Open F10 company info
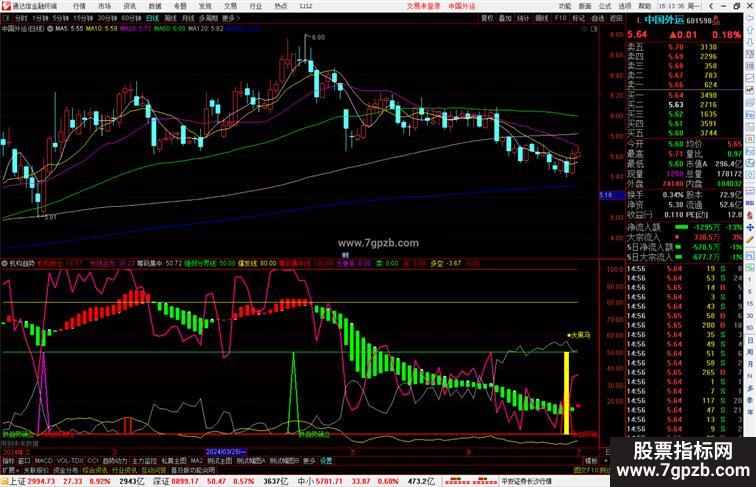 click(x=560, y=18)
